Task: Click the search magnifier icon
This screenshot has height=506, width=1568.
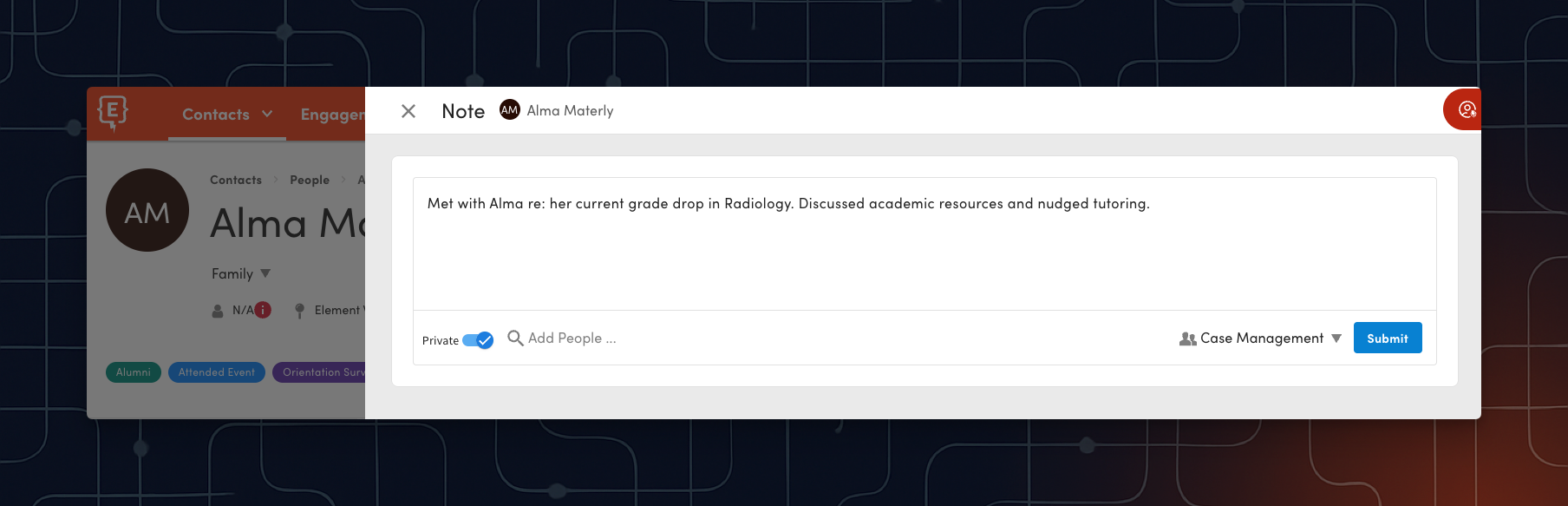Action: coord(515,338)
